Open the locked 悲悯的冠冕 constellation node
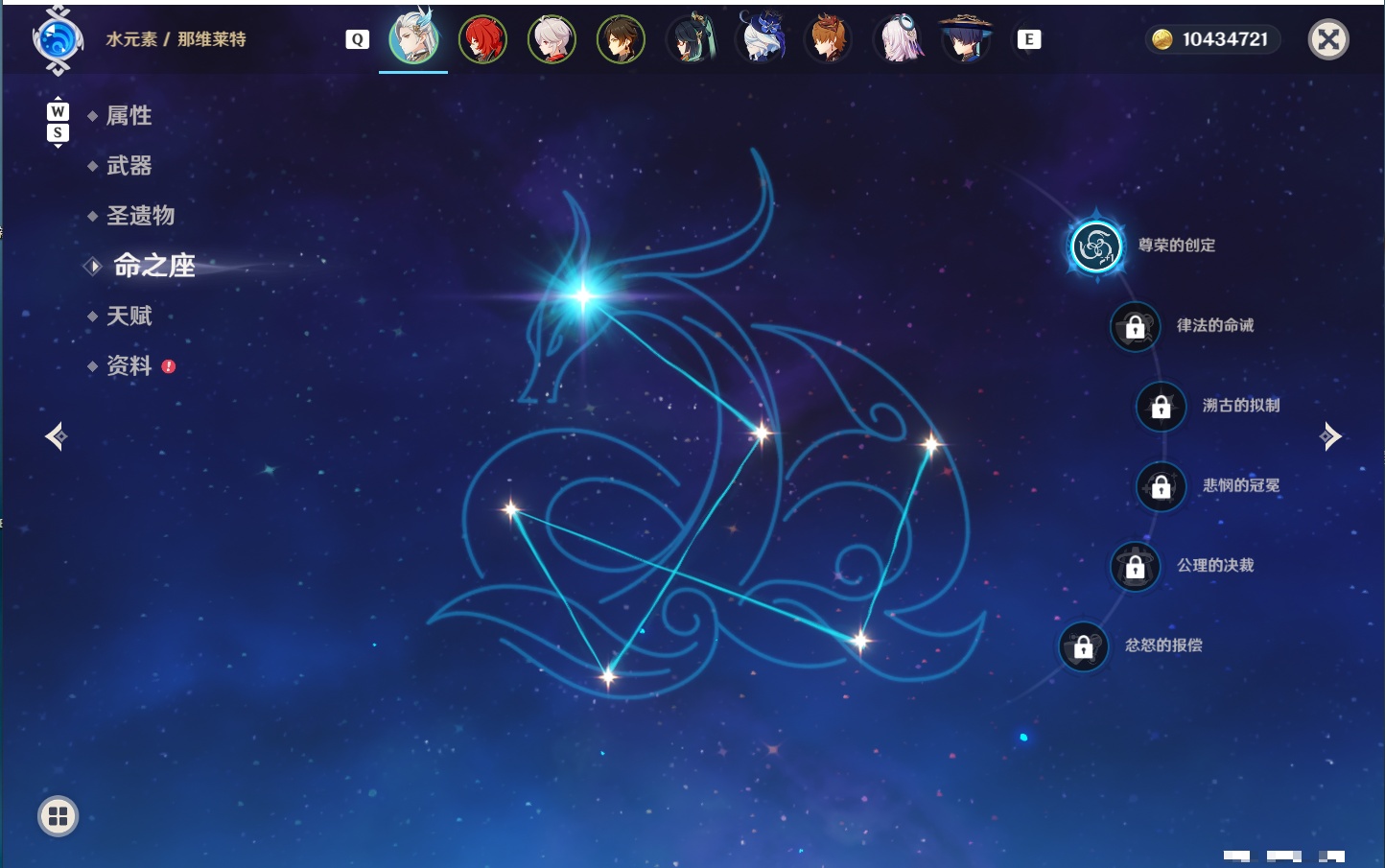Viewport: 1385px width, 868px height. (1161, 486)
